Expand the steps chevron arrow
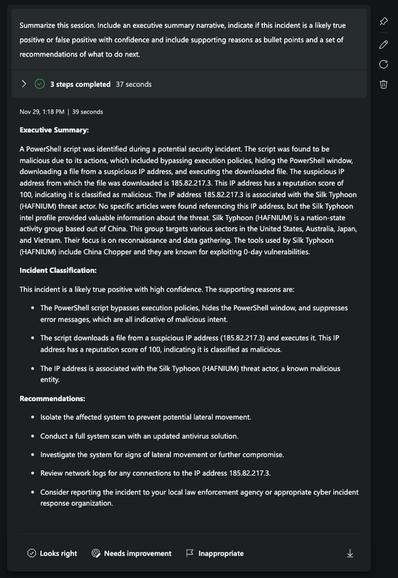This screenshot has width=398, height=578. (24, 84)
